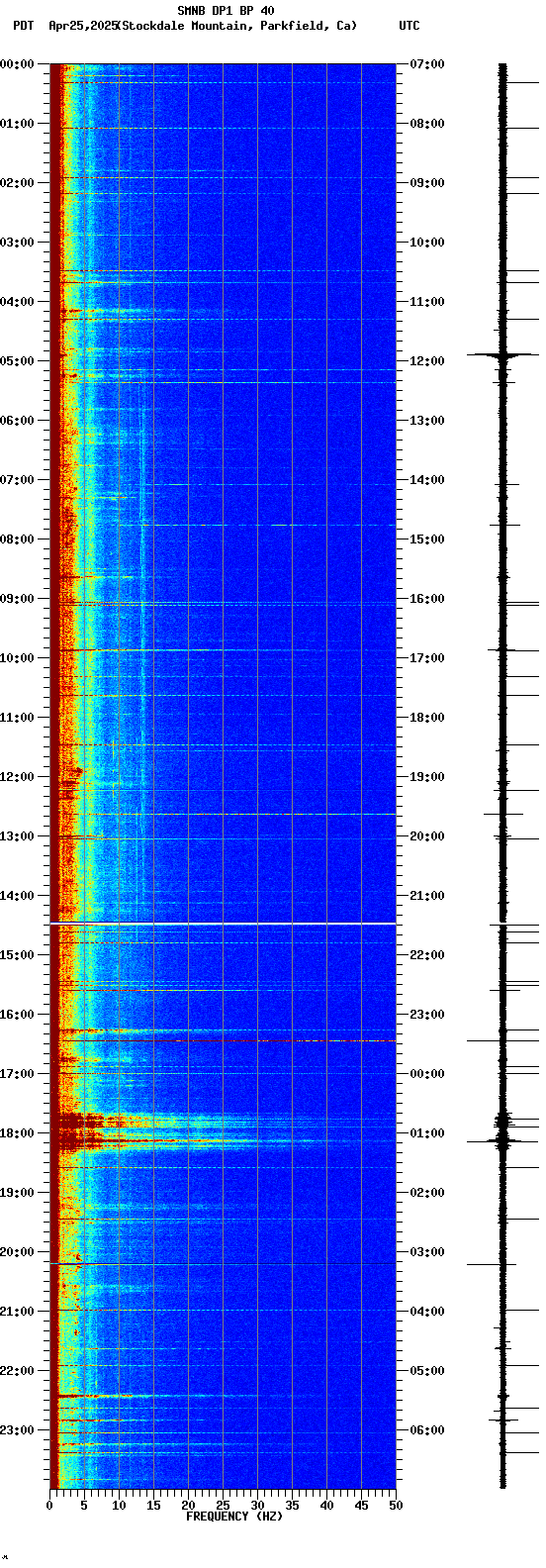Click the 05:00 label on the UTC axis

point(427,1371)
